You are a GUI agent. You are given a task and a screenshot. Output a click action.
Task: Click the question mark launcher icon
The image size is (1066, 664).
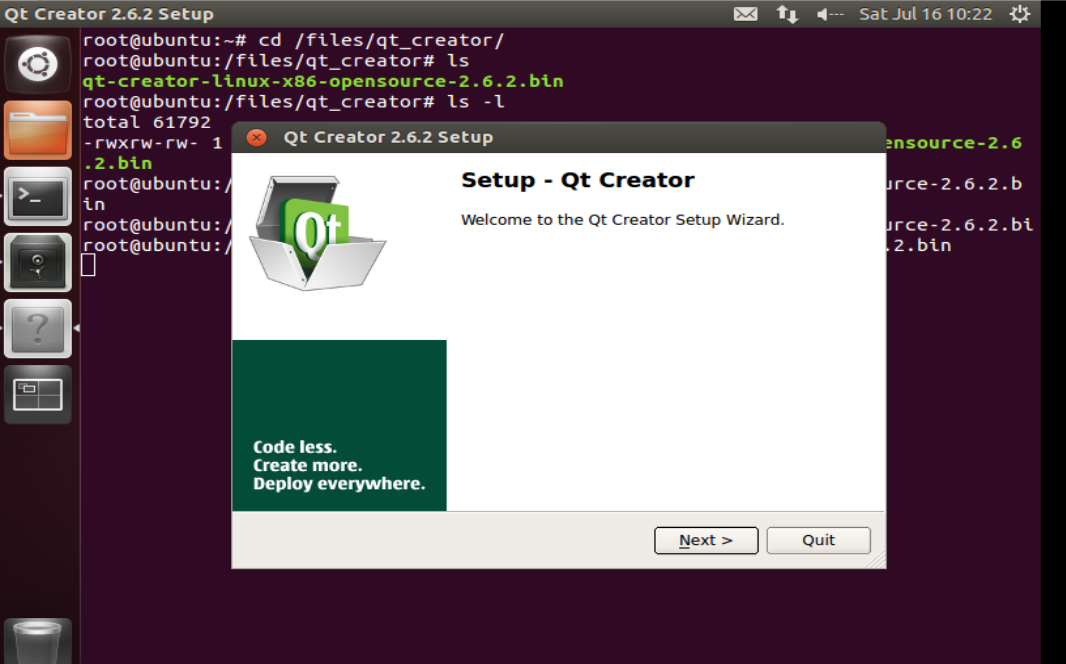[37, 328]
